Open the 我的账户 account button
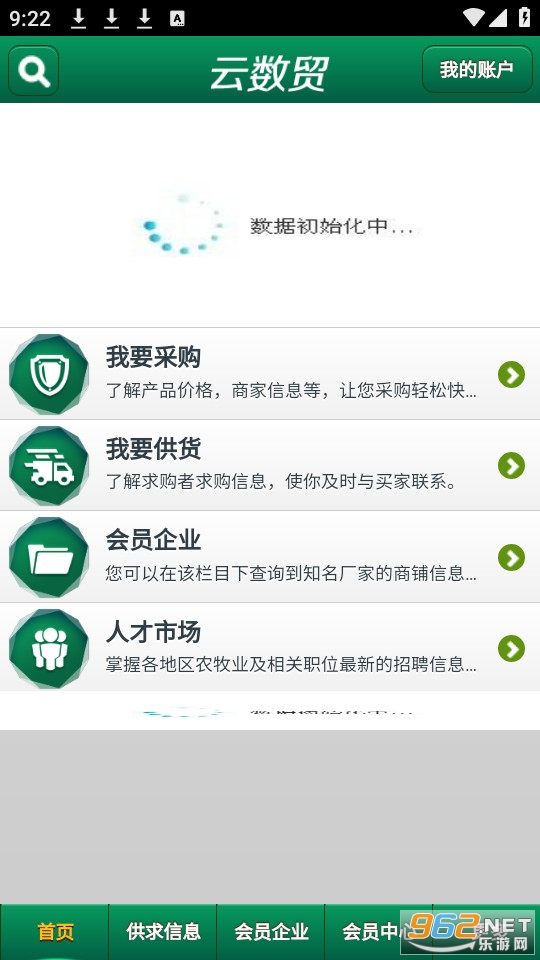 [477, 69]
